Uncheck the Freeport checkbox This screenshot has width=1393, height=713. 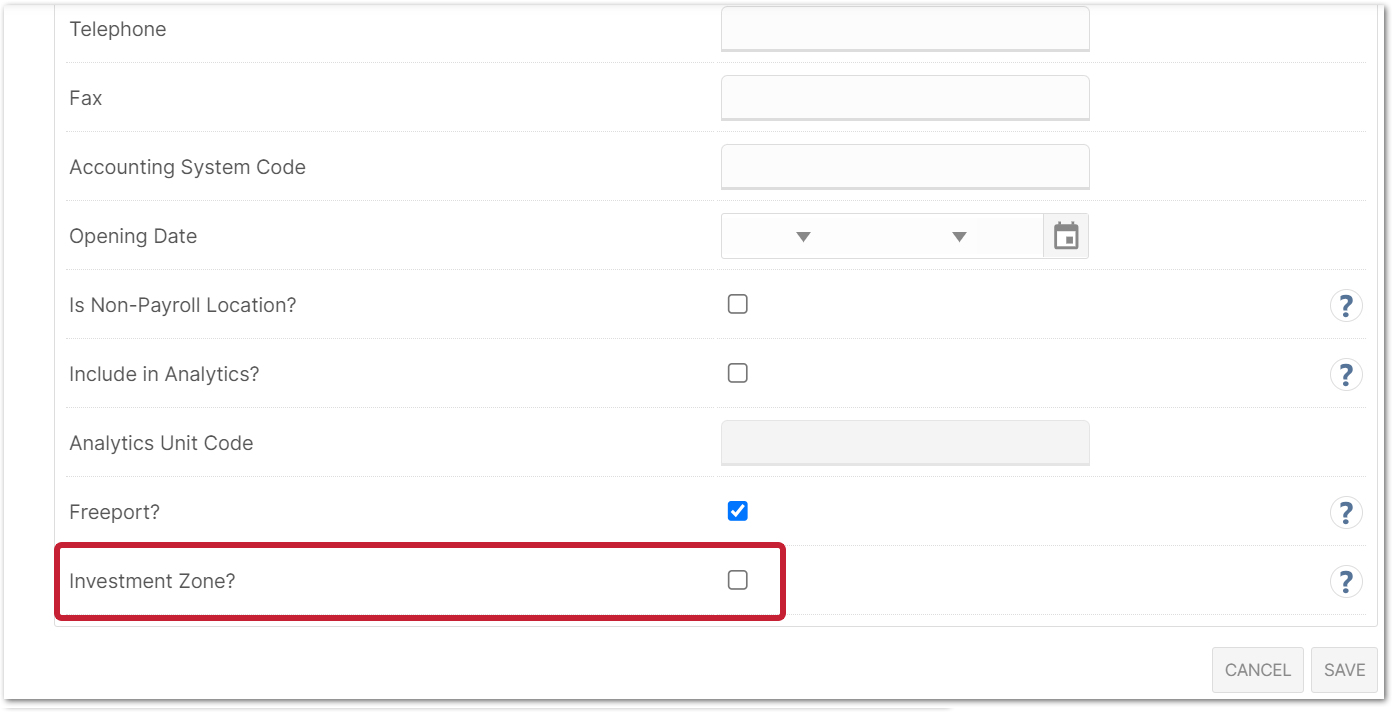pyautogui.click(x=738, y=511)
